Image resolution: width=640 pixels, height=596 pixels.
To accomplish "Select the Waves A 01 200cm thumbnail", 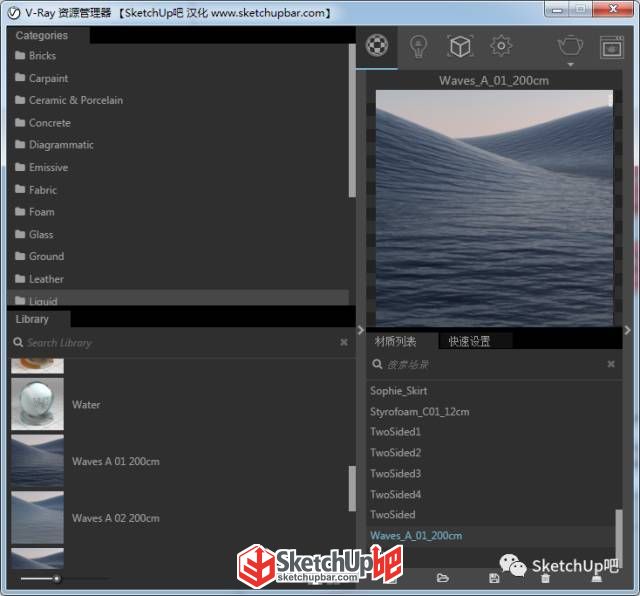I will 38,461.
